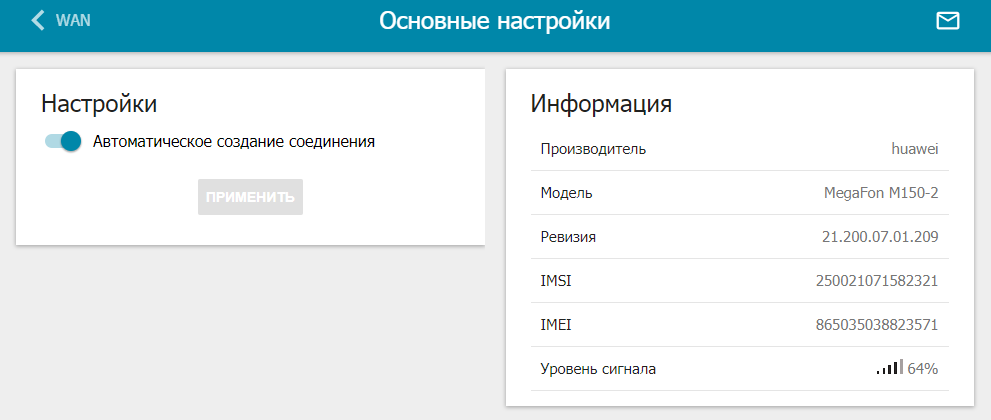Click the IMEI number 865035038823571
This screenshot has height=420, width=991.
877,325
